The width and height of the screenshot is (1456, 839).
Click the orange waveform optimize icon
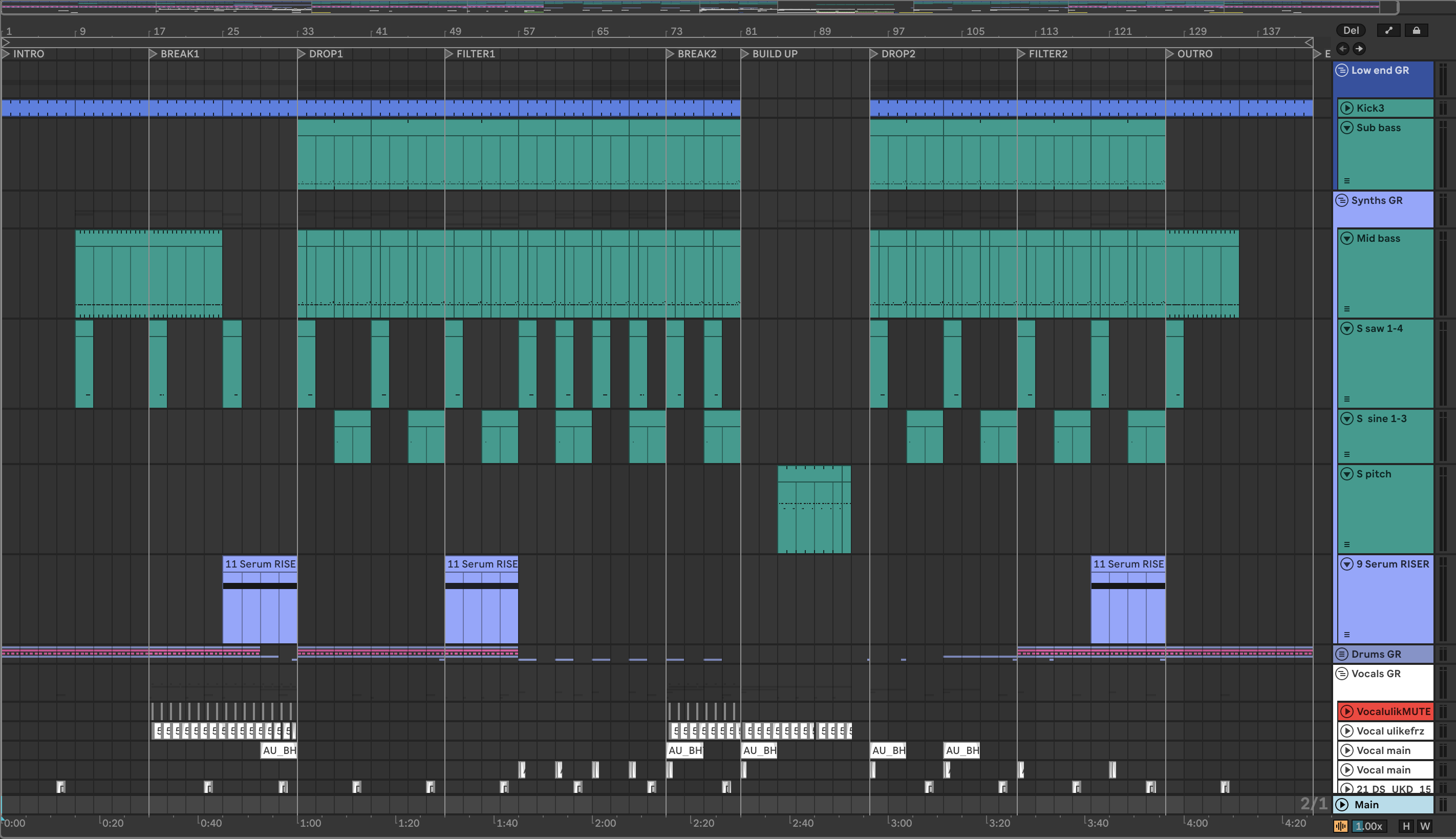point(1340,826)
